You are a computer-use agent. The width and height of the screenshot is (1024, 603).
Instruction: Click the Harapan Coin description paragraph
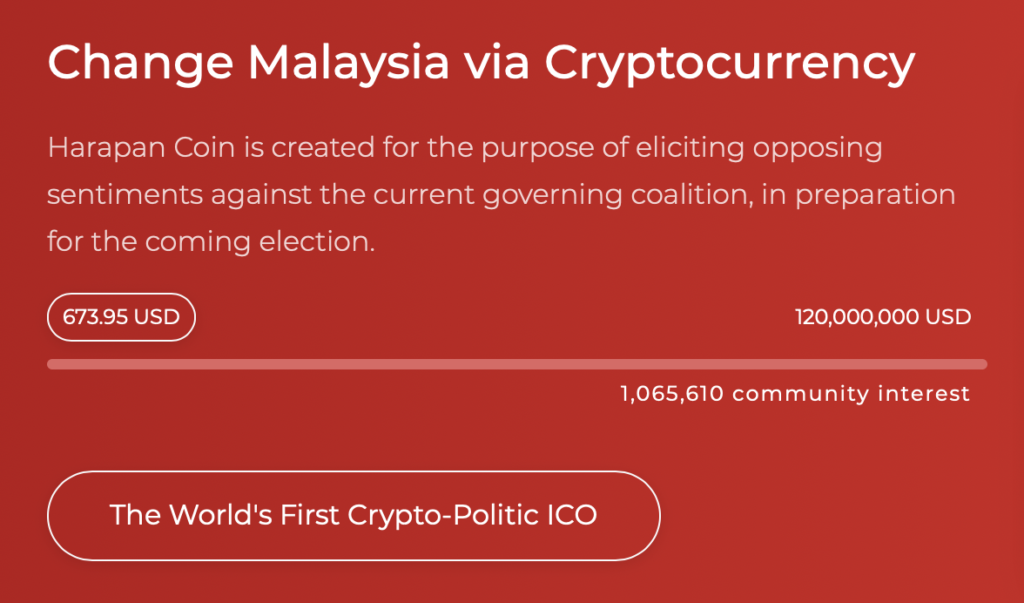coord(500,194)
